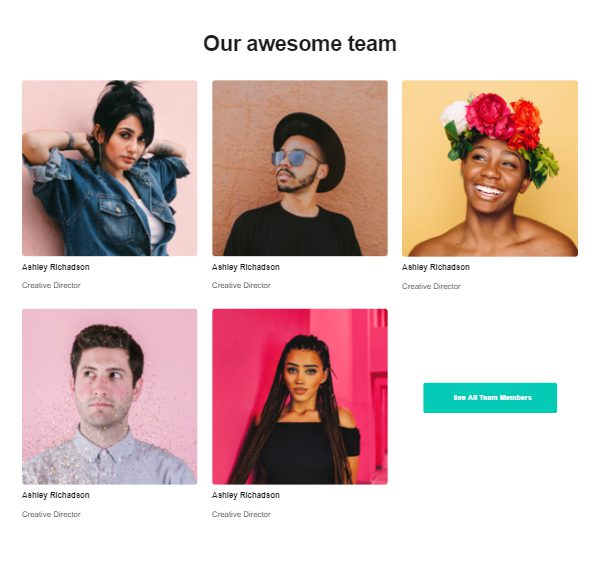This screenshot has height=563, width=600.
Task: Open the photo of man covered in glitter
Action: 109,397
